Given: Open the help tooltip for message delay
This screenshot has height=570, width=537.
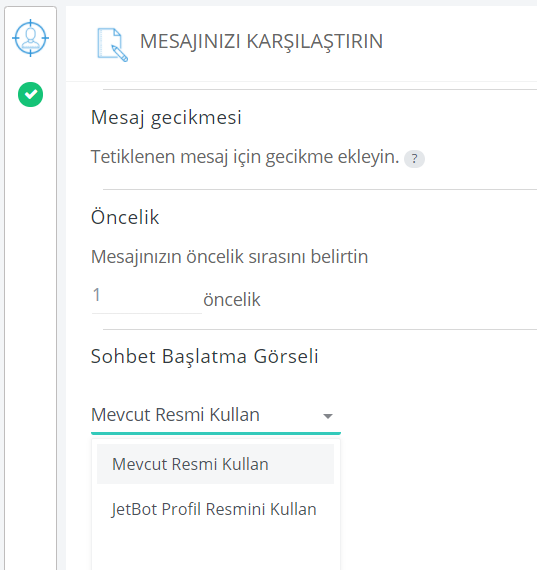Looking at the screenshot, I should pos(414,159).
